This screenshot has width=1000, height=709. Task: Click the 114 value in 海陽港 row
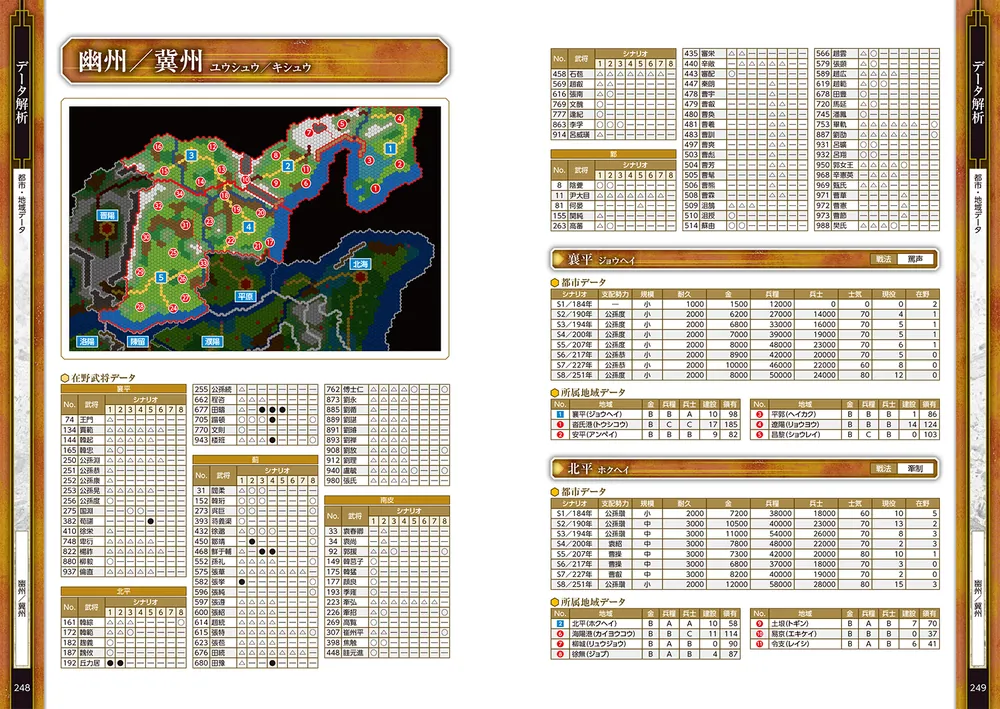pyautogui.click(x=731, y=634)
